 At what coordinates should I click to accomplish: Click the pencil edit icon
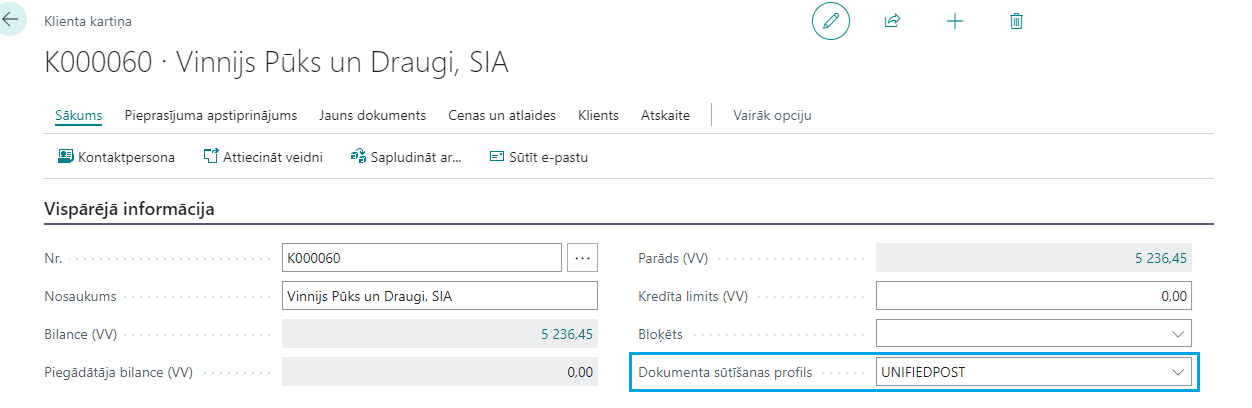[830, 21]
